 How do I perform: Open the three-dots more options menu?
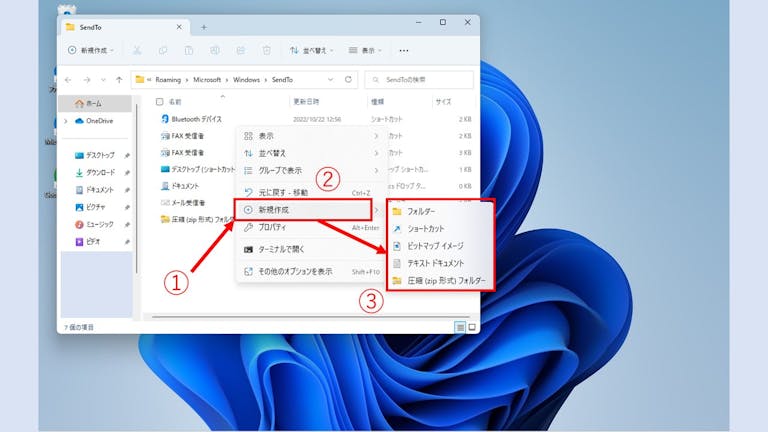coord(404,50)
